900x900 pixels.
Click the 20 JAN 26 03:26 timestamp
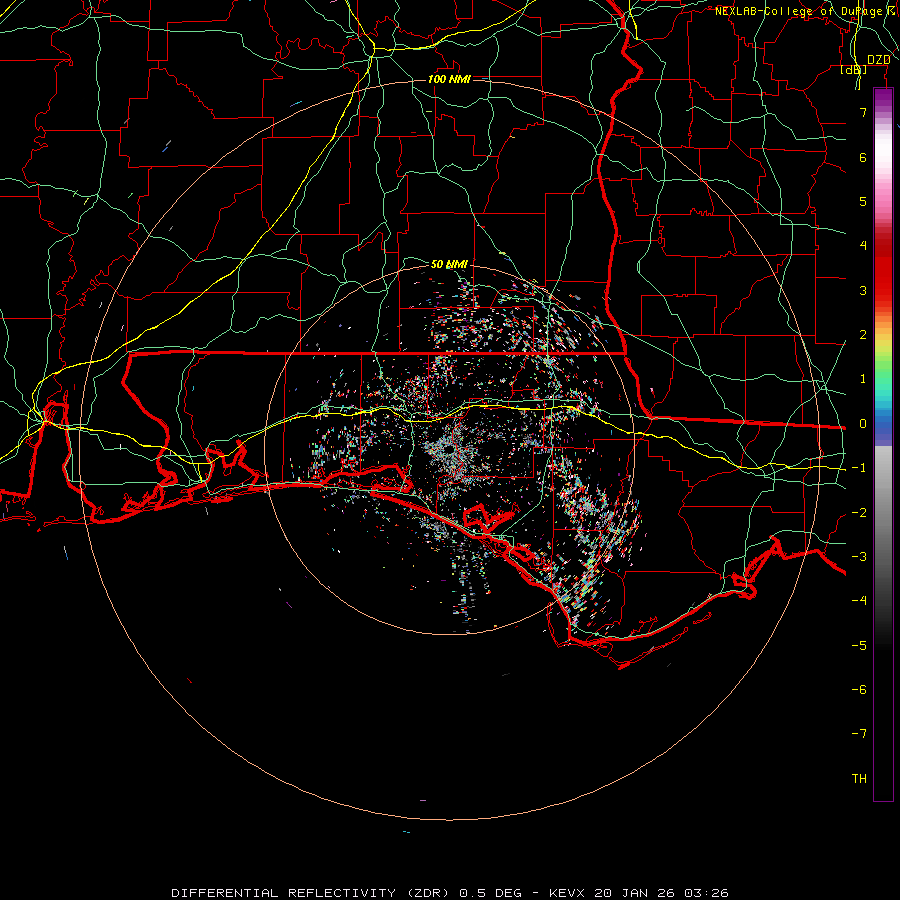coord(662,893)
